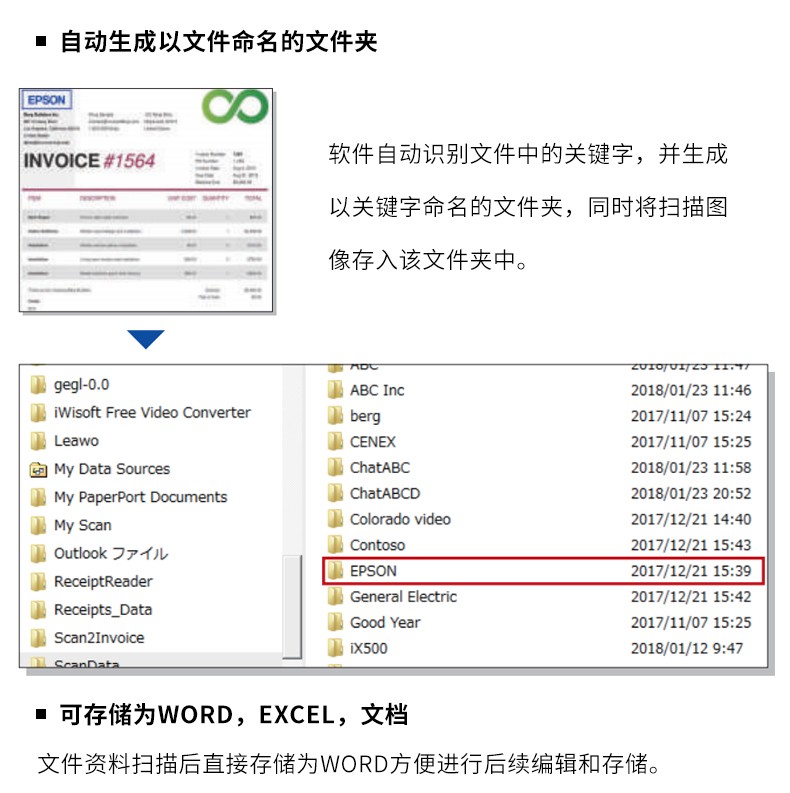Image resolution: width=790 pixels, height=793 pixels.
Task: Select the Outlook ファイル folder name
Action: coord(111,554)
